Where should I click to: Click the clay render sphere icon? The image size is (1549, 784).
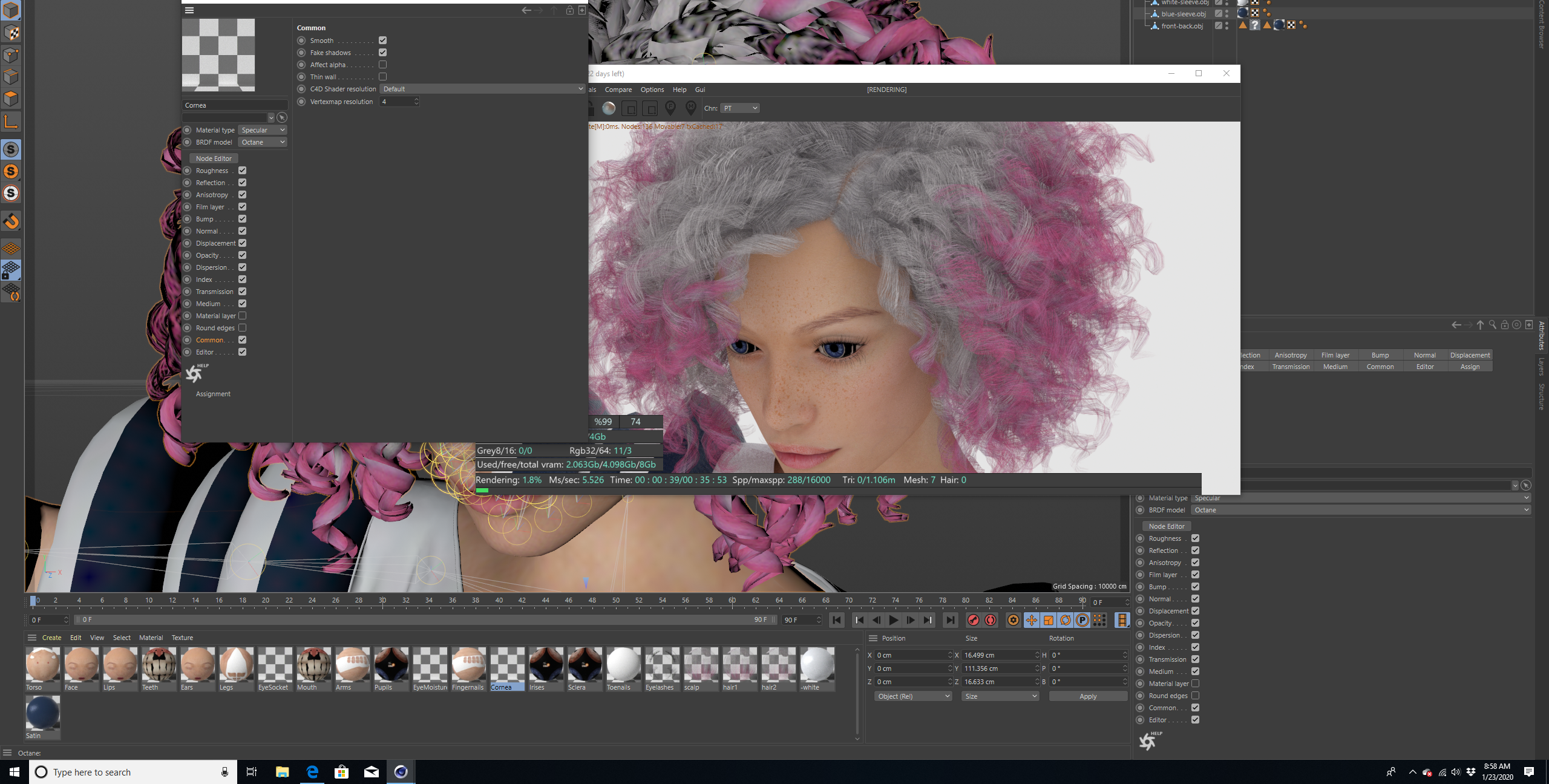click(x=609, y=108)
